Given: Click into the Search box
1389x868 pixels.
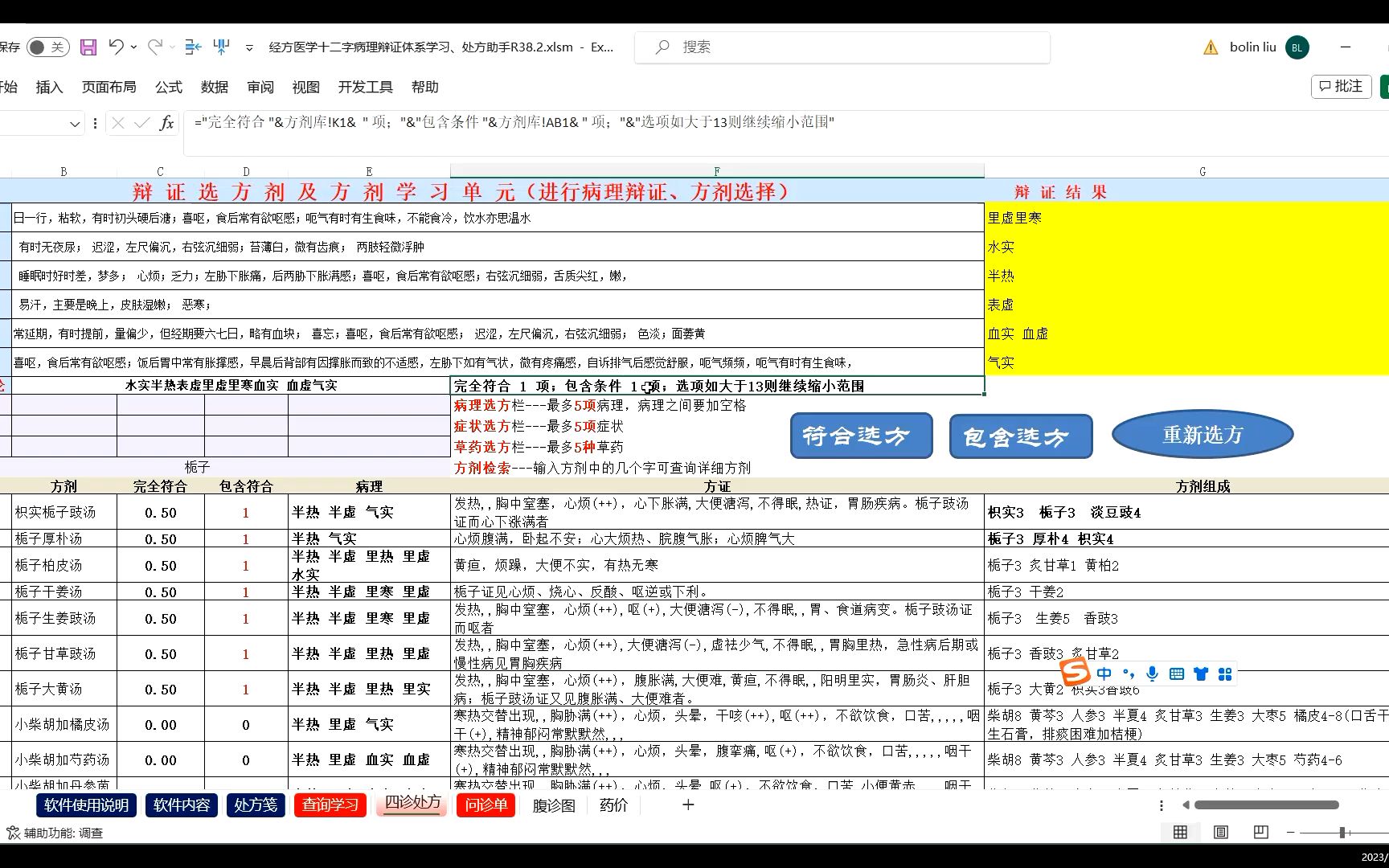Looking at the screenshot, I should pos(842,47).
